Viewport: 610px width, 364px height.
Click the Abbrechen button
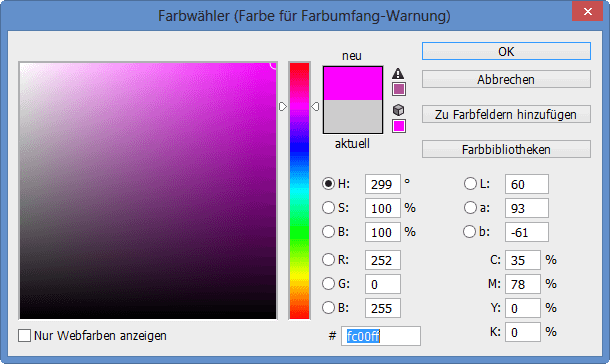[x=506, y=79]
